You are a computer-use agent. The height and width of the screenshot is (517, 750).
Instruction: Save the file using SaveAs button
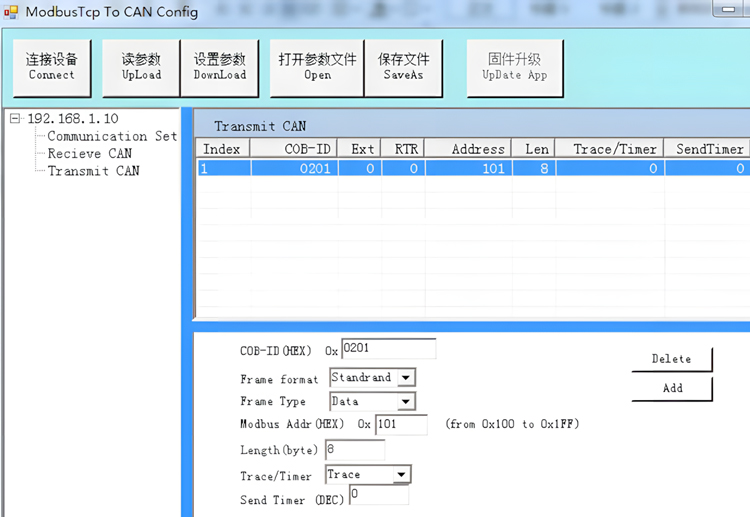tap(402, 67)
